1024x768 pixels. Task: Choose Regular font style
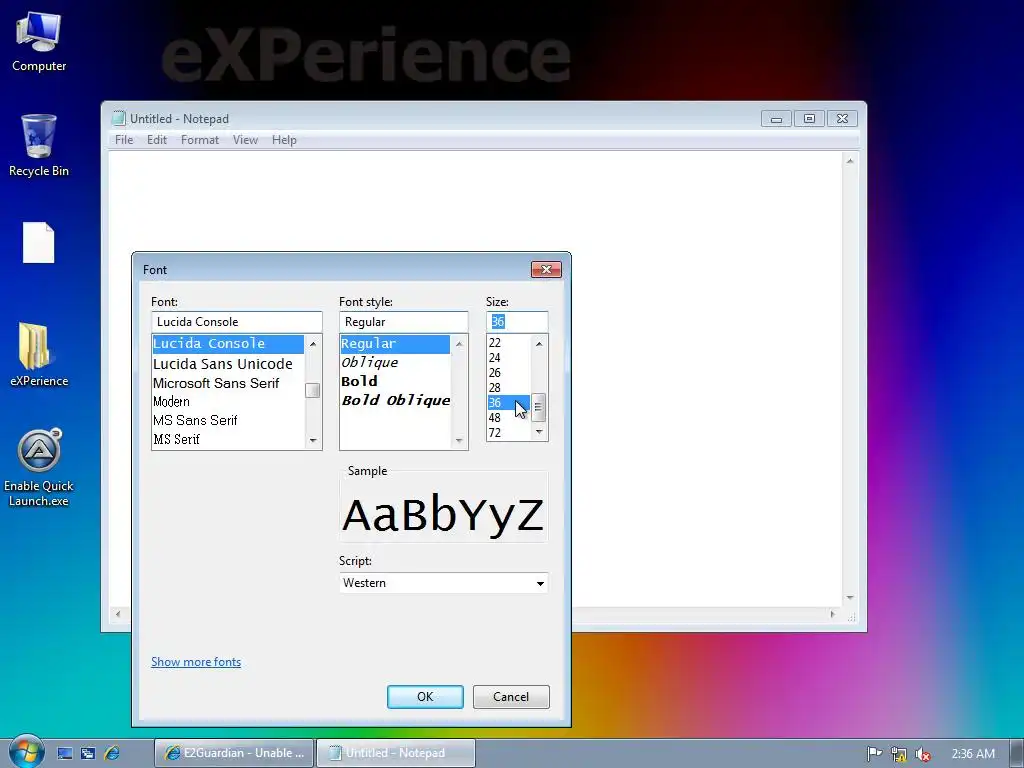click(x=395, y=344)
